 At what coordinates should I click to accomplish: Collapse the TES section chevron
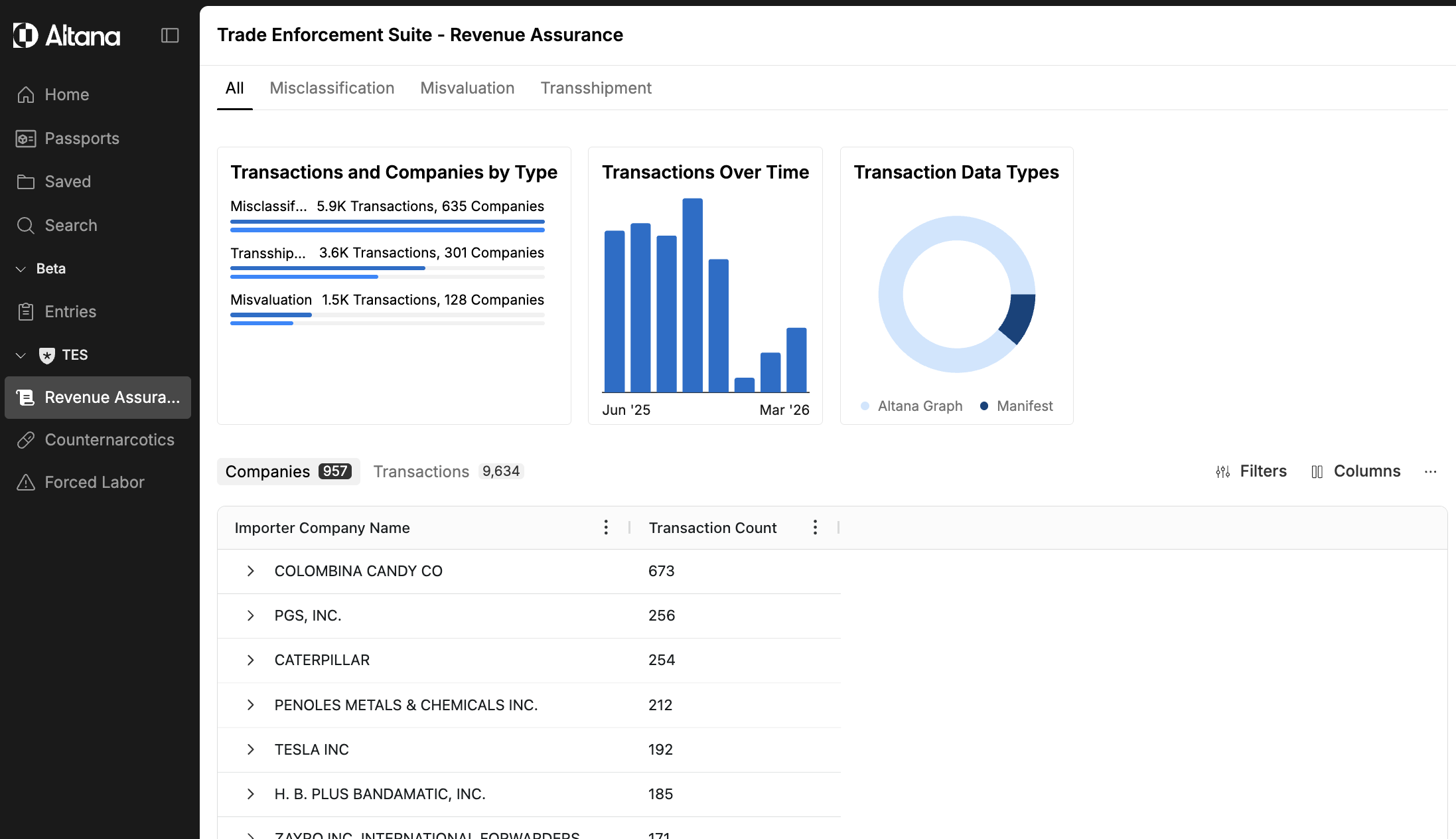(21, 356)
